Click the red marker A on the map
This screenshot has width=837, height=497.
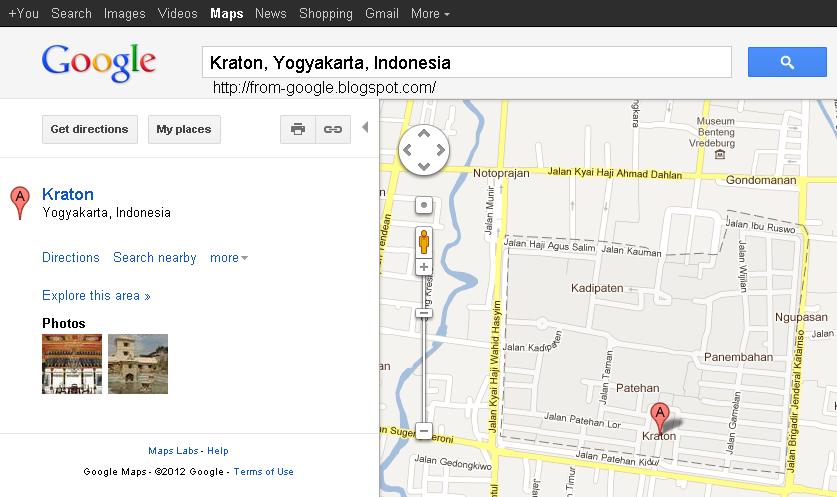[x=660, y=417]
